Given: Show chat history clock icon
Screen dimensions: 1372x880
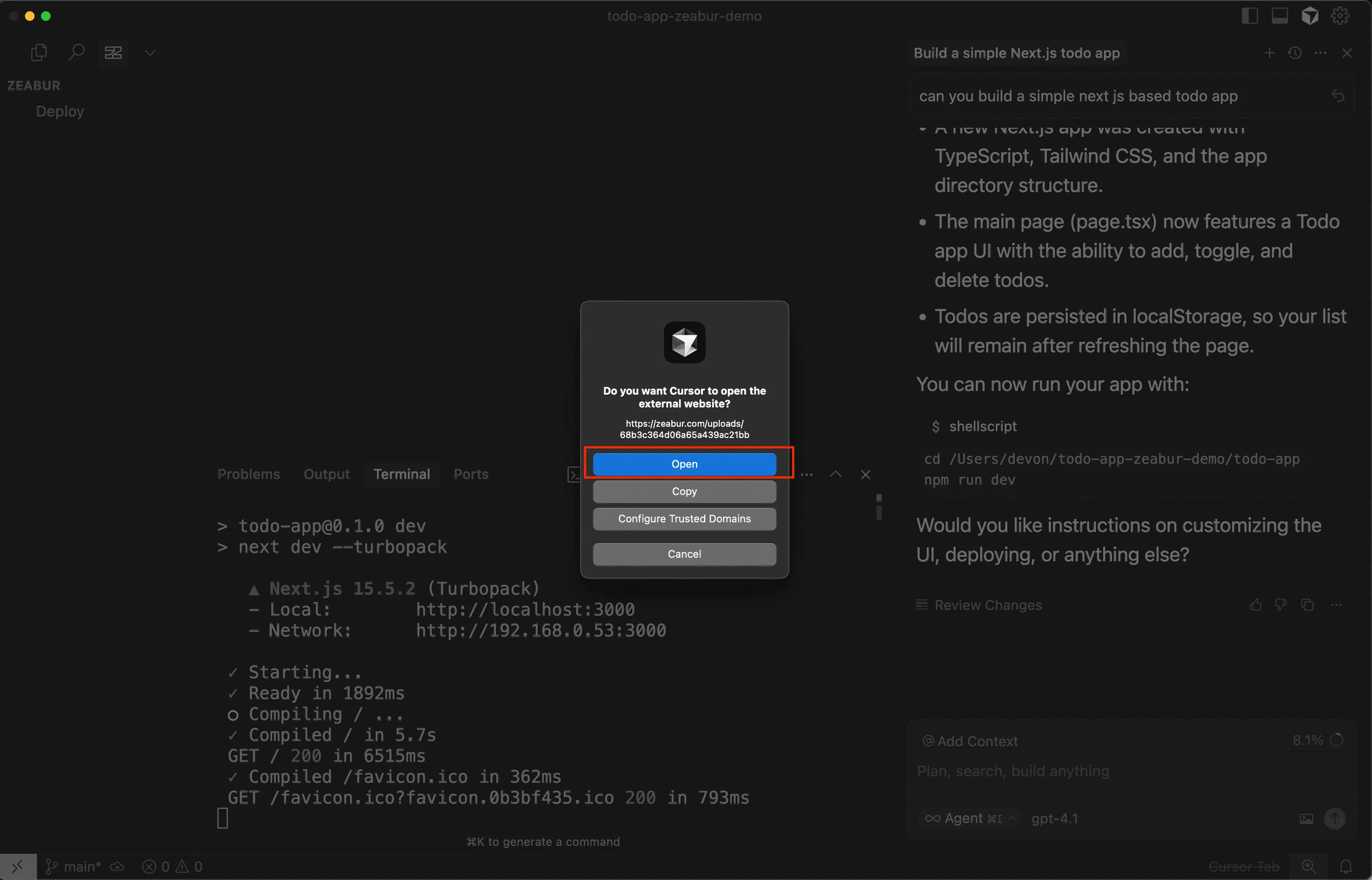Looking at the screenshot, I should 1295,53.
